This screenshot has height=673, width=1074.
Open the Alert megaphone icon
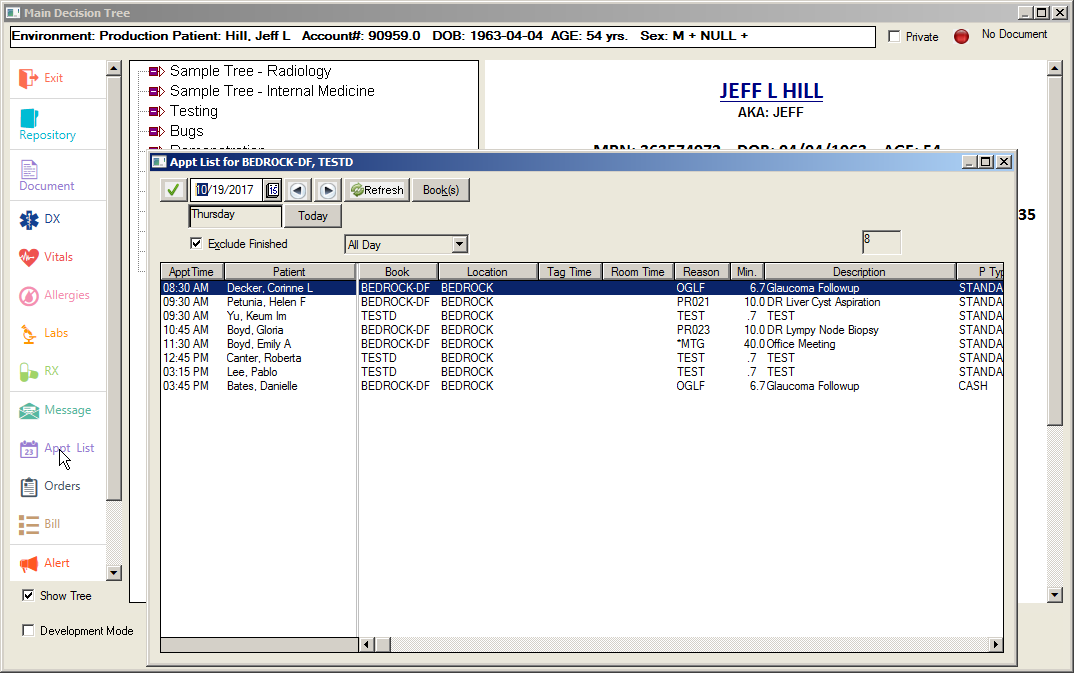[29, 563]
